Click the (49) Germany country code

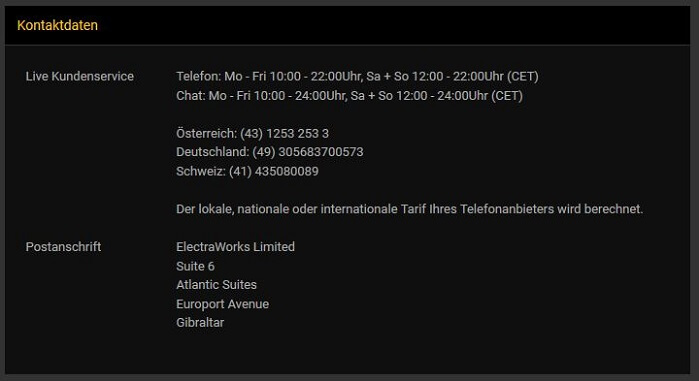click(x=264, y=152)
